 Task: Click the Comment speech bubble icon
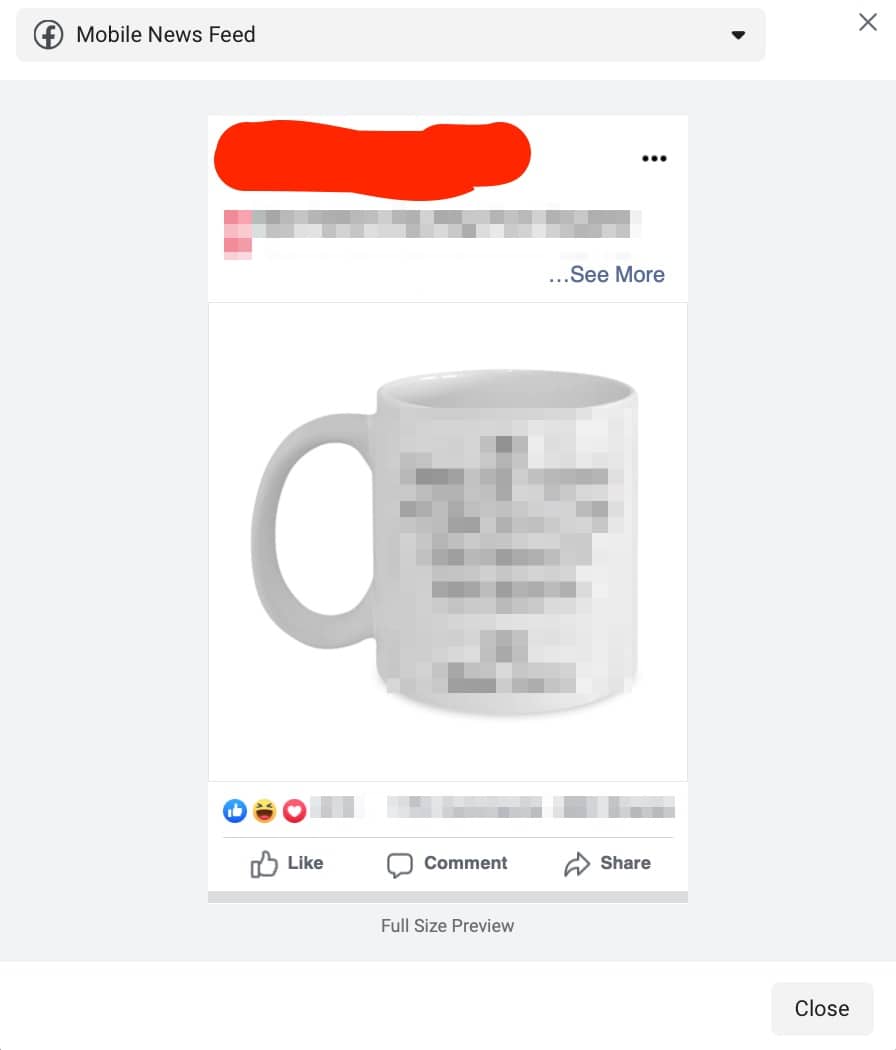[400, 865]
